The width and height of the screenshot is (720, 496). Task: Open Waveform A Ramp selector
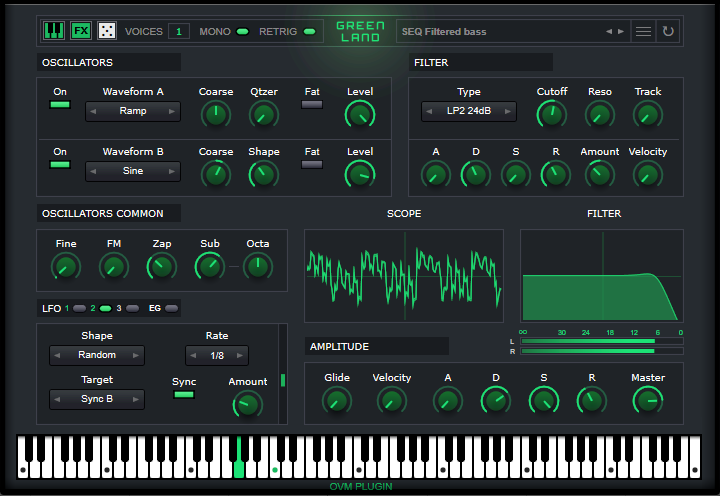click(x=133, y=111)
